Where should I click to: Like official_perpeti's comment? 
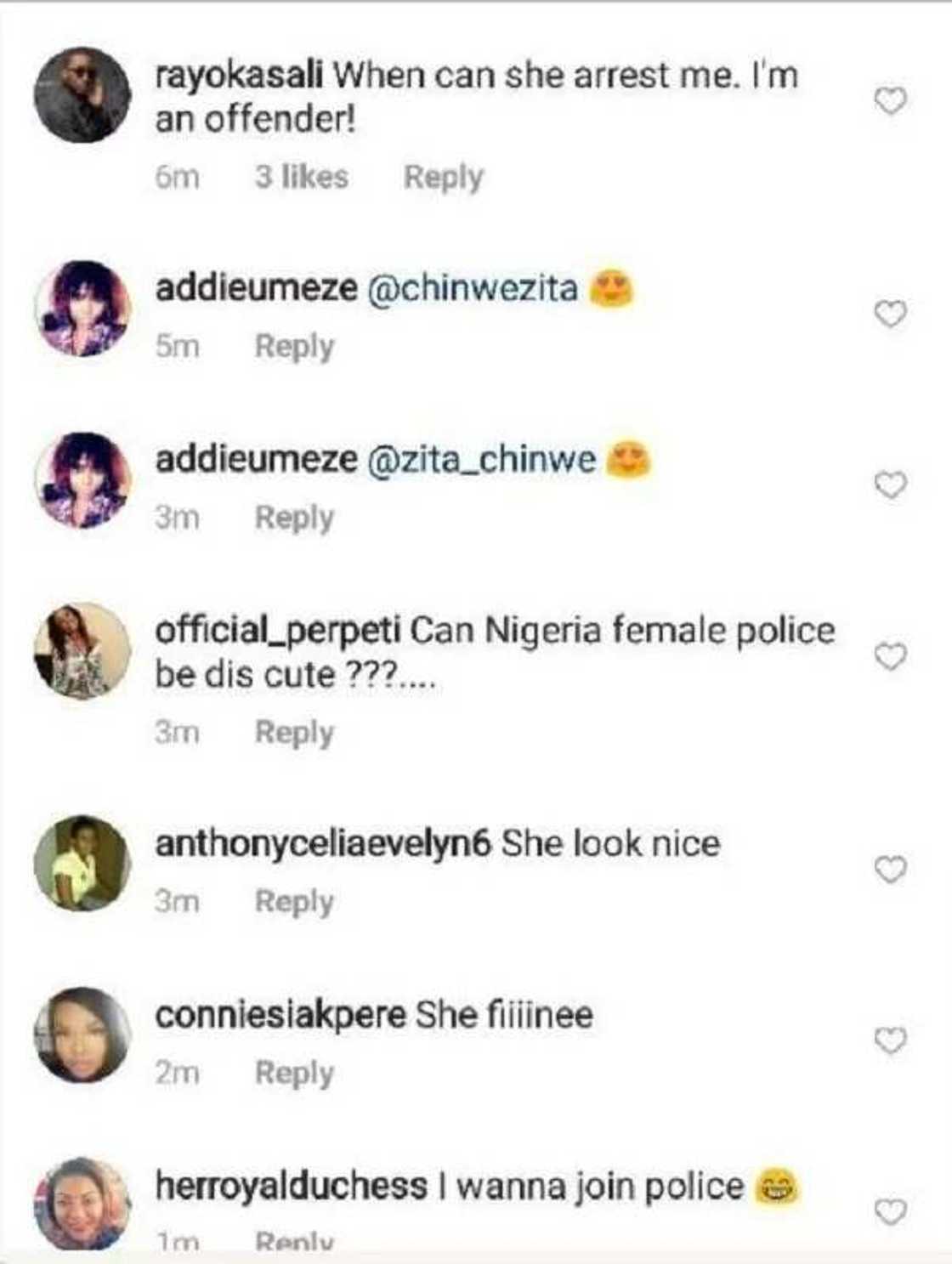pos(890,656)
